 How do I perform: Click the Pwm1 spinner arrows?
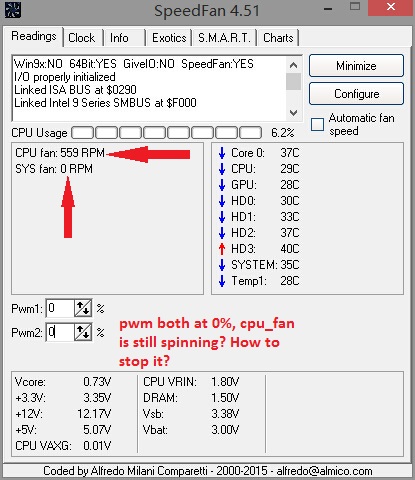coord(83,308)
